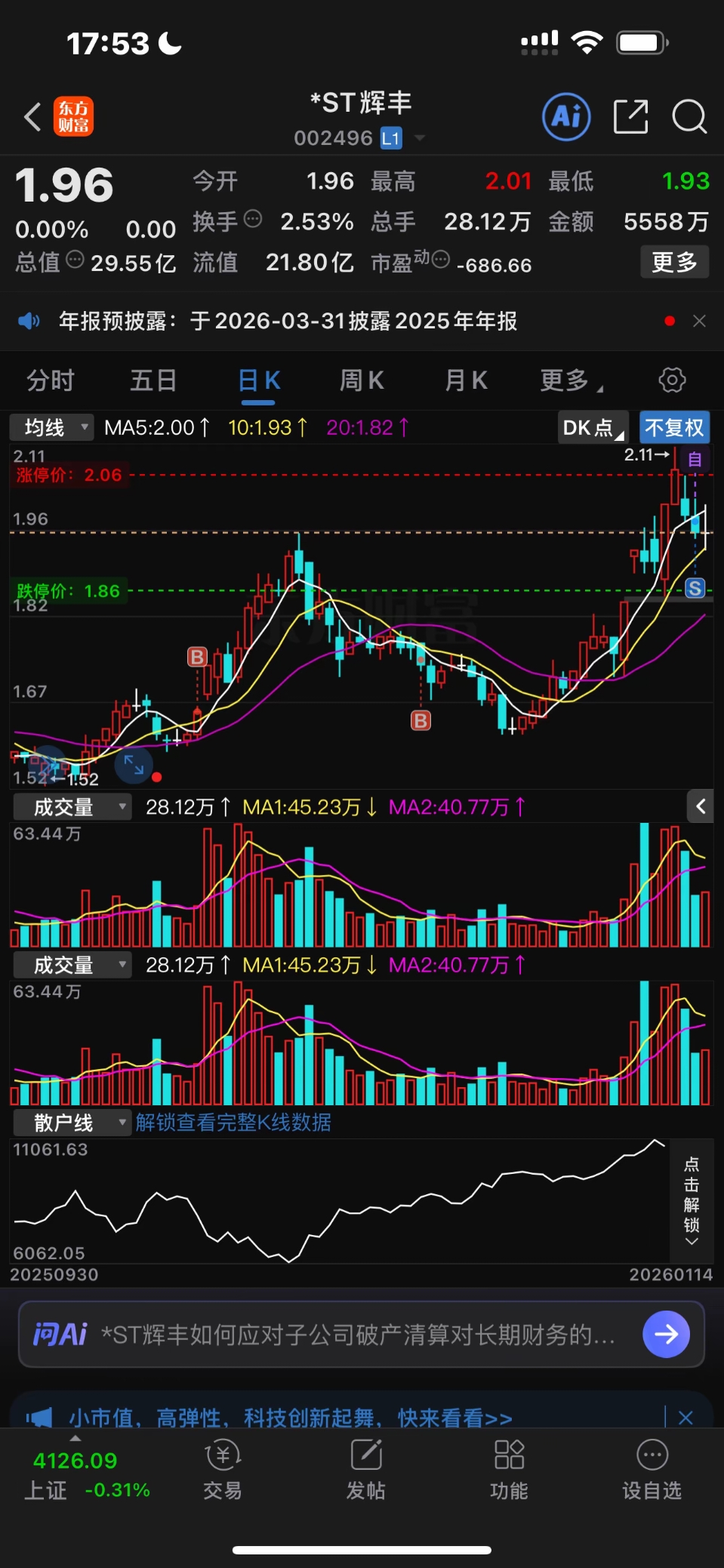Open the 发帖 post tab
724x1568 pixels.
366,1469
